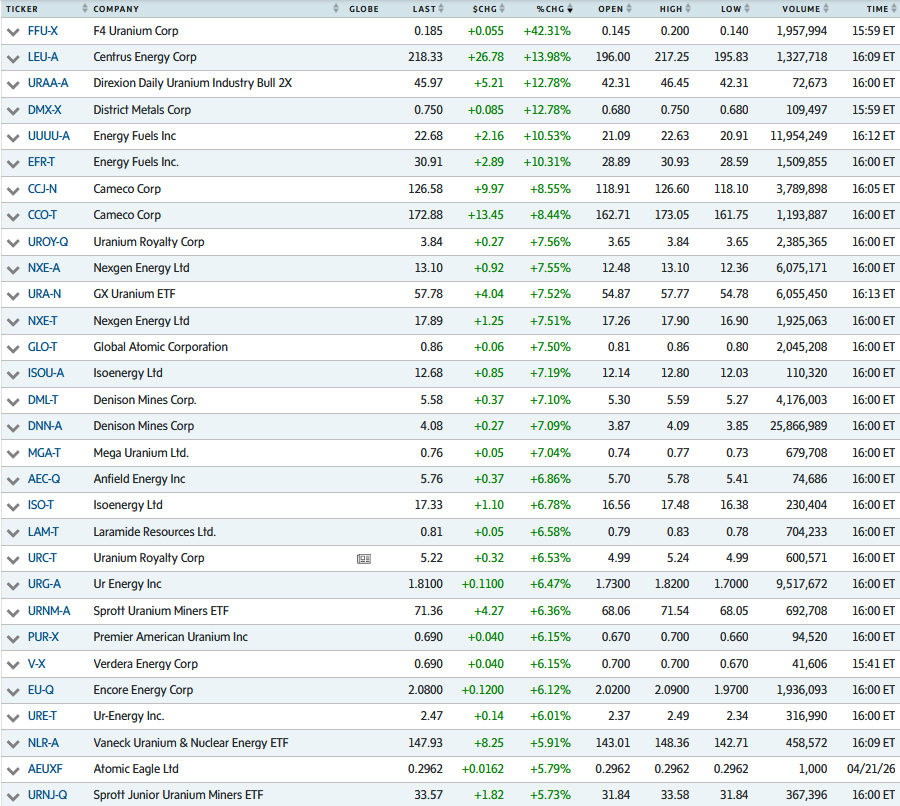Click the 04/21/26 time cell
900x806 pixels.
click(x=871, y=769)
